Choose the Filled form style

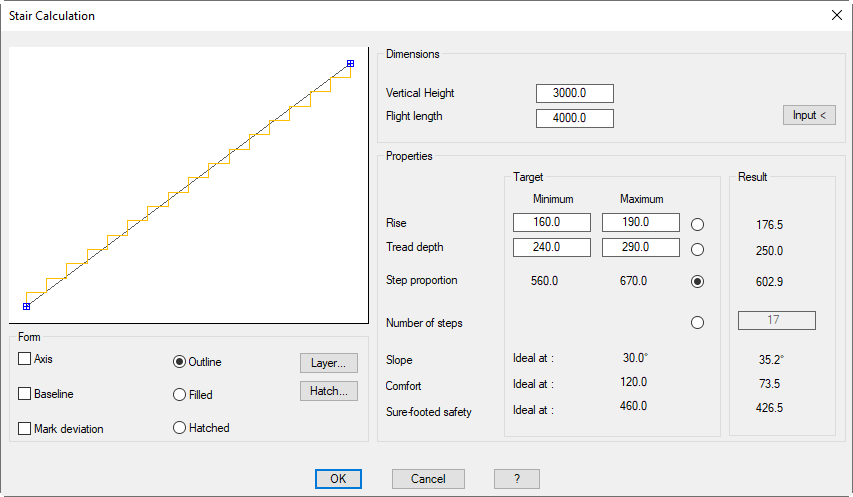(180, 395)
